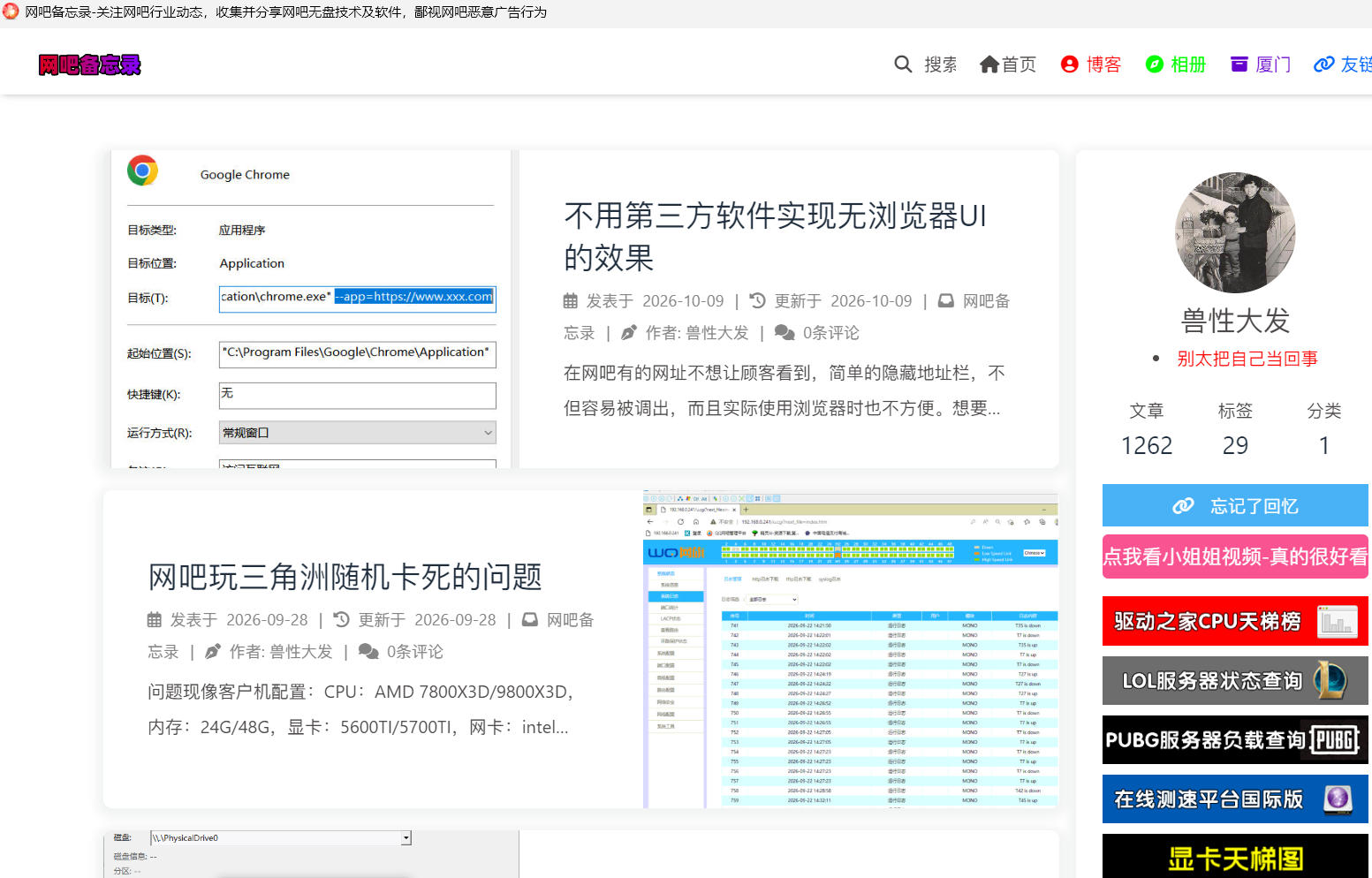Click the 0条评论 link of the 无浏览器UI article
1372x878 pixels.
(x=831, y=333)
